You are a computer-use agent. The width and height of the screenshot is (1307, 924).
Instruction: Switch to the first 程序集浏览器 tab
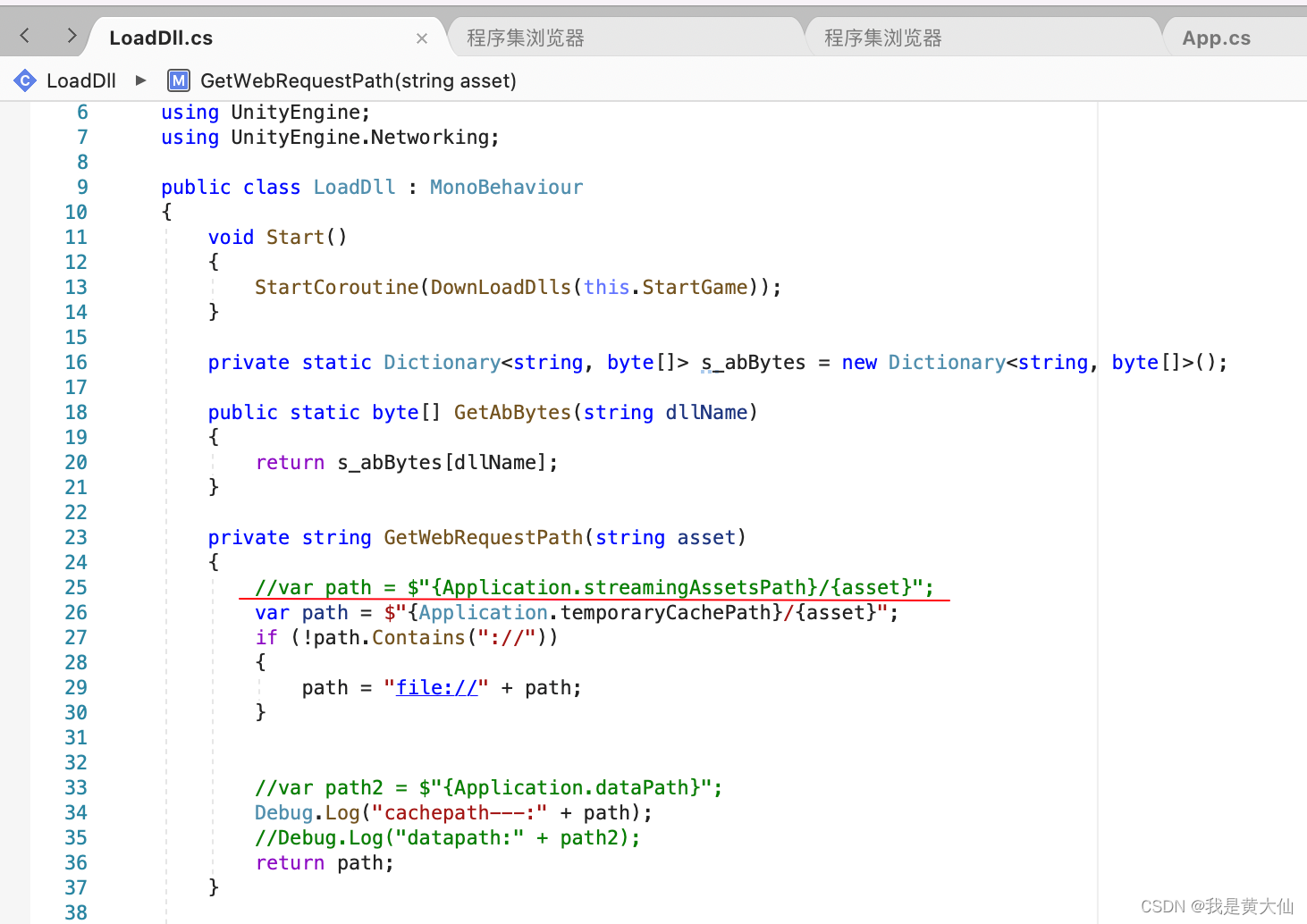[626, 38]
